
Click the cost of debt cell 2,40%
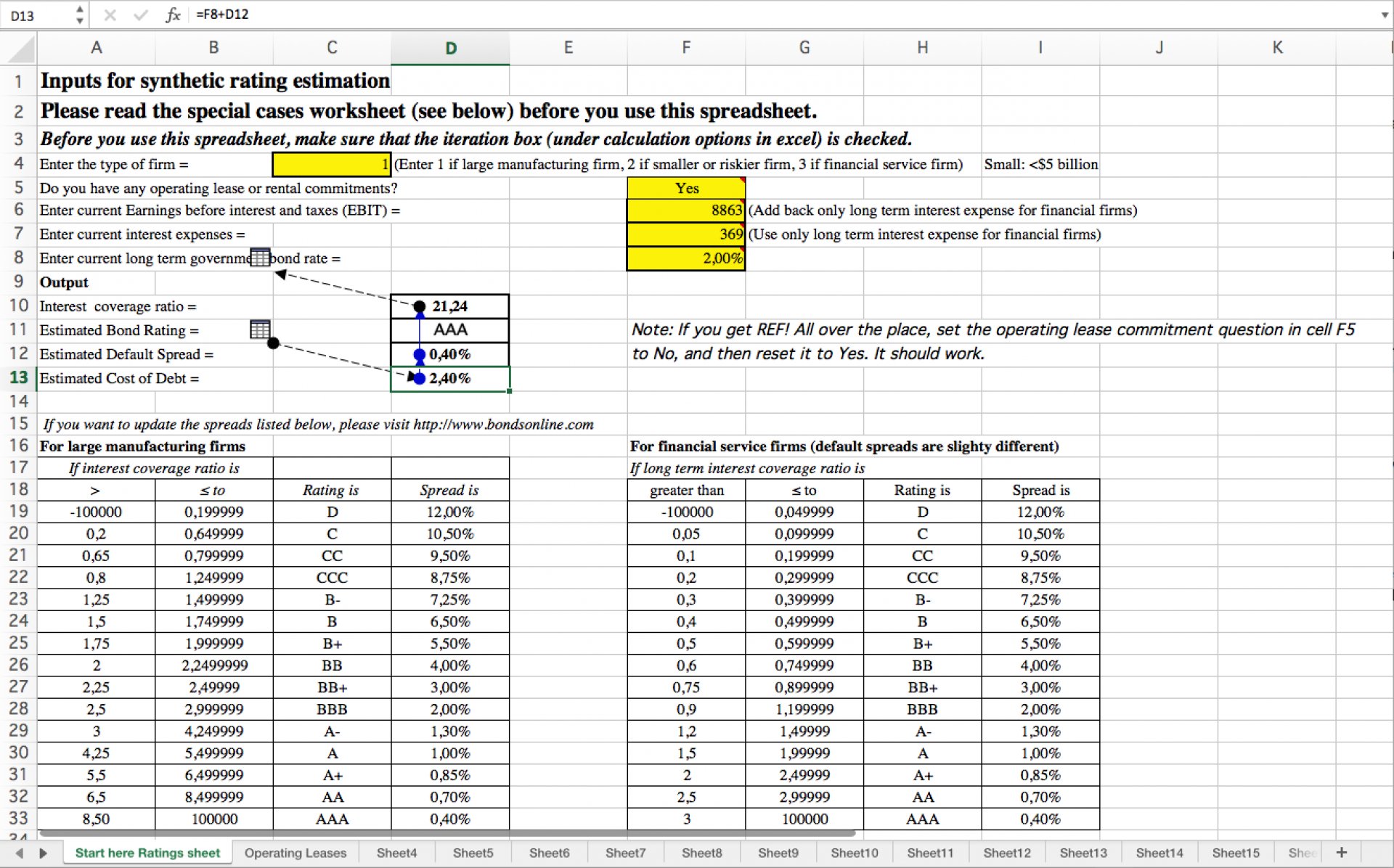pyautogui.click(x=450, y=378)
